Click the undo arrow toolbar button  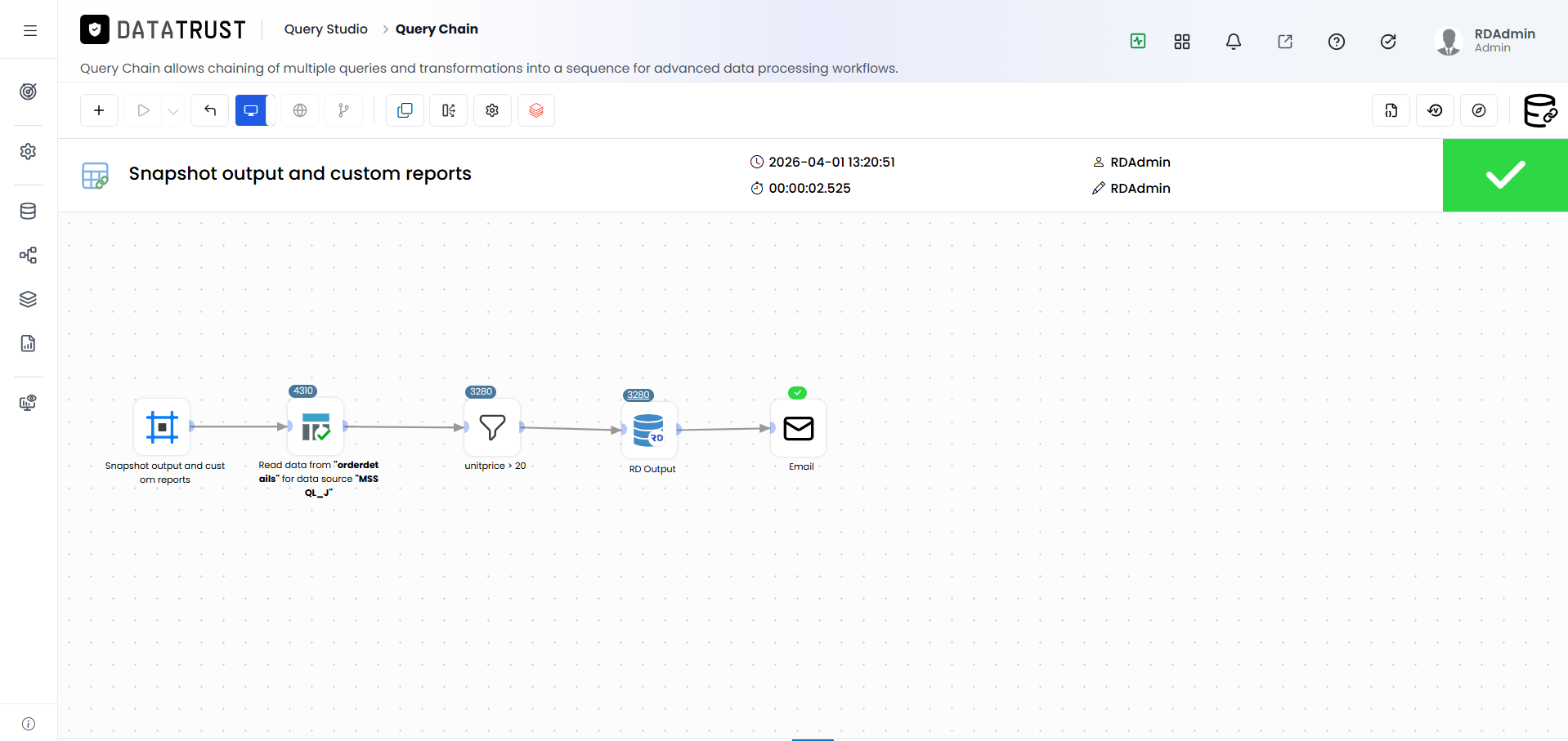point(210,110)
